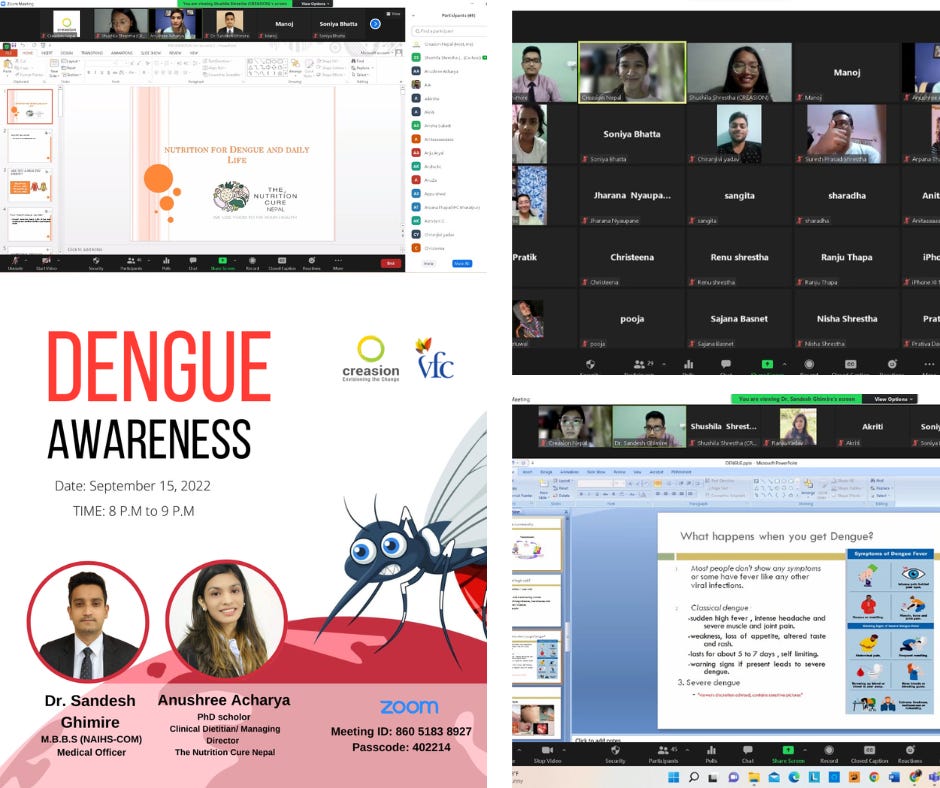This screenshot has width=940, height=788.
Task: Expand caret beside Share Screen in gallery view window
Action: (x=784, y=364)
